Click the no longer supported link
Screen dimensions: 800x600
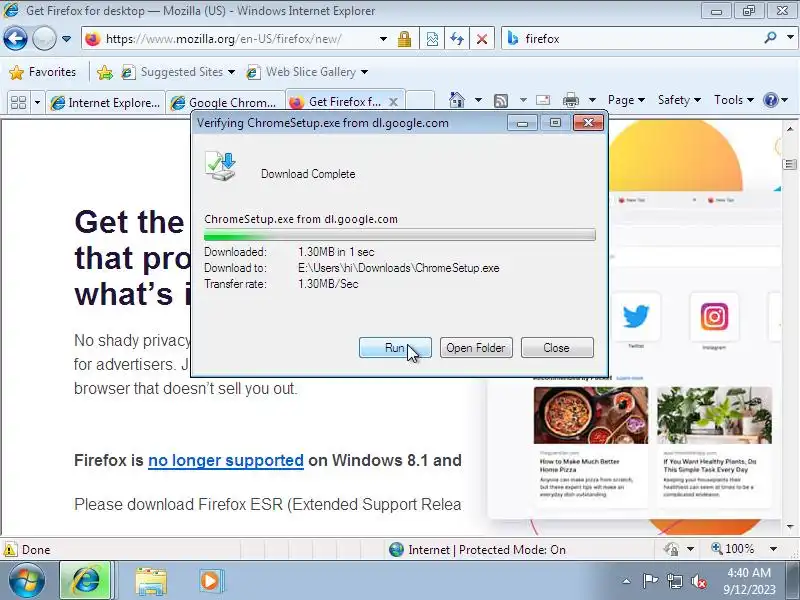226,460
